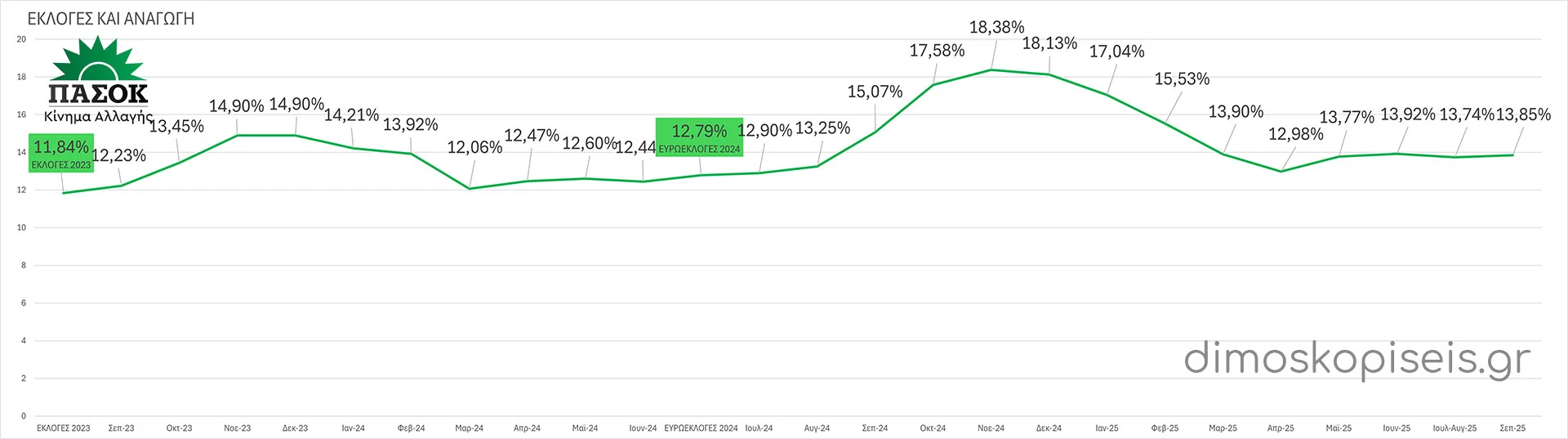Viewport: 1568px width, 439px height.
Task: Click the green 11,84% ΕΚΛΟΓΕΣ 2023 box
Action: click(61, 154)
